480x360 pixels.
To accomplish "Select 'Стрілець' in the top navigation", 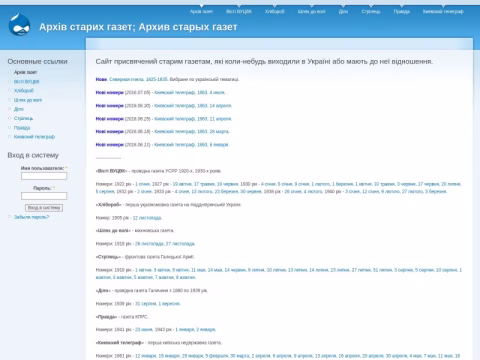I will (371, 11).
